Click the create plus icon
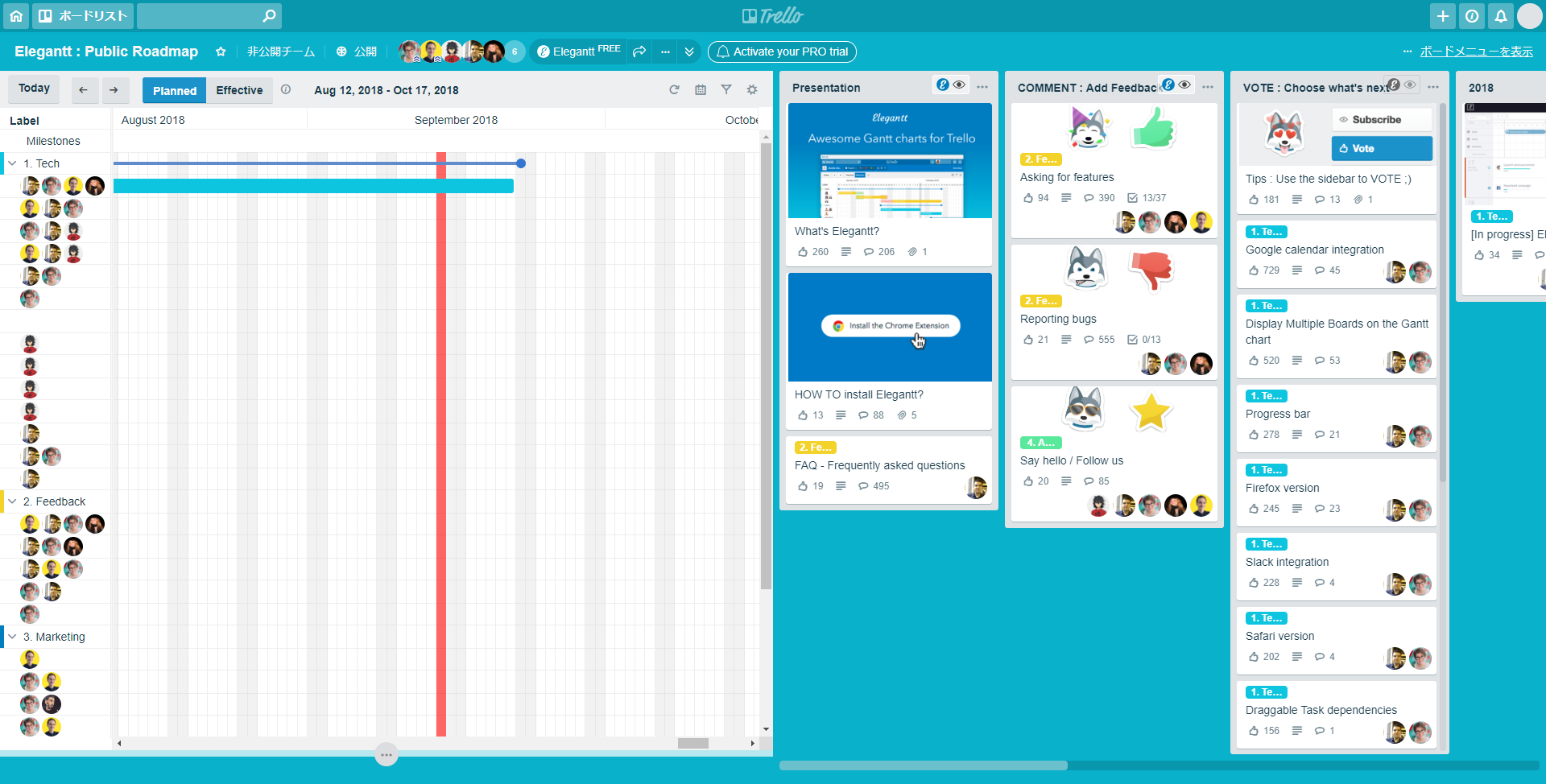 (x=1443, y=16)
